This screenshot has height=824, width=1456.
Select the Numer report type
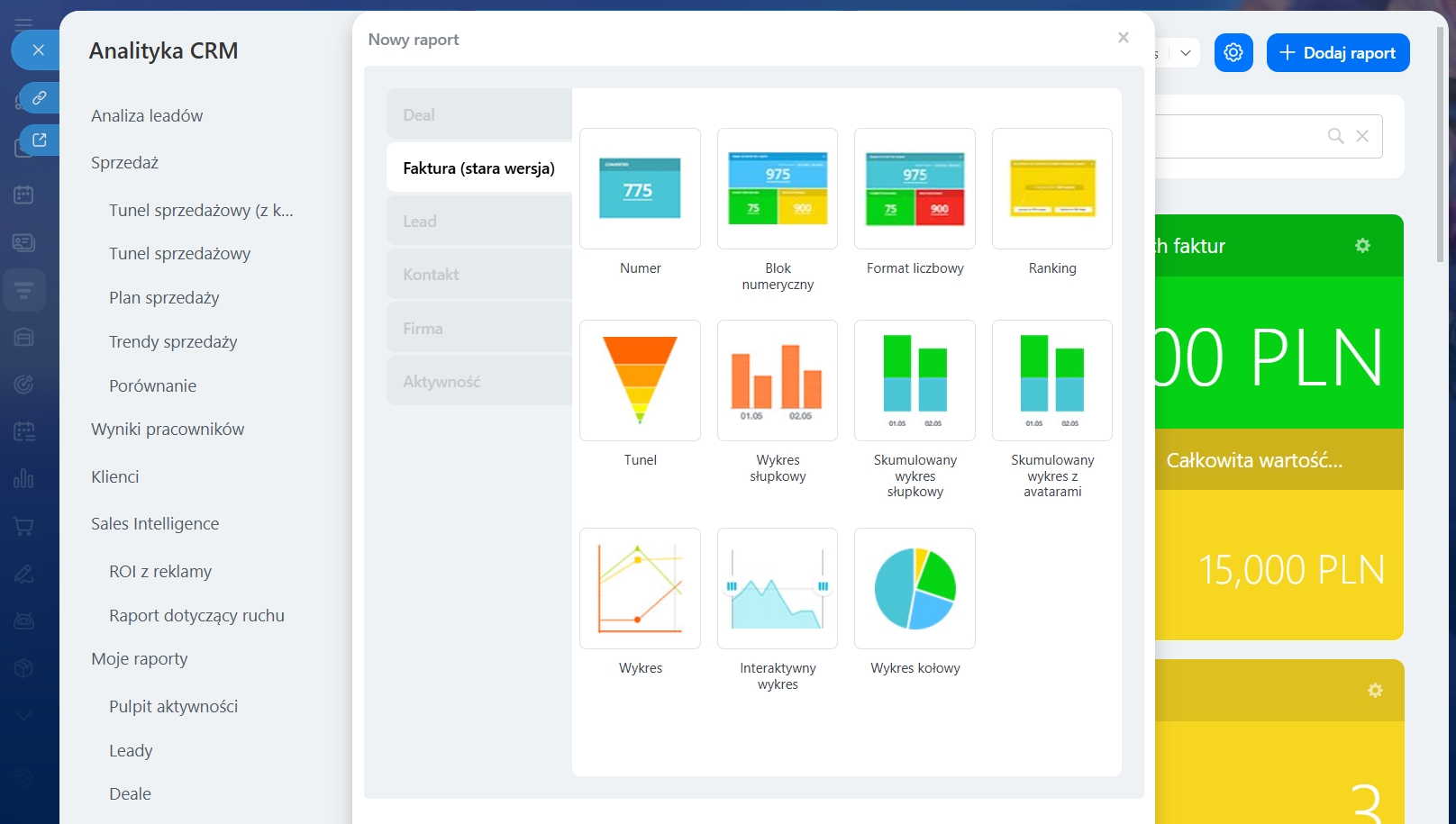click(640, 188)
